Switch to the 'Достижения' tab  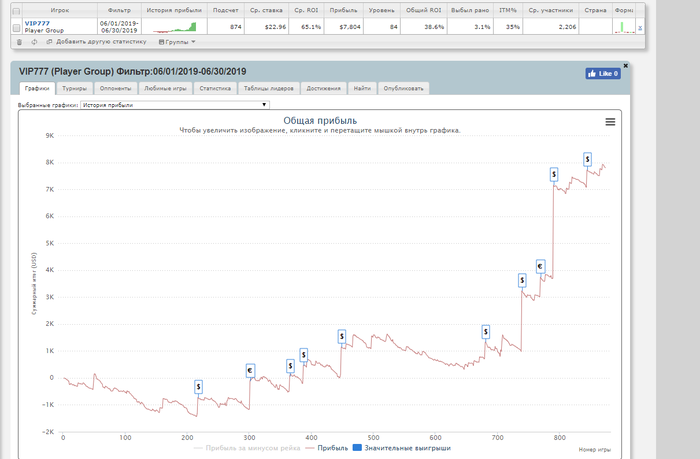pos(323,88)
